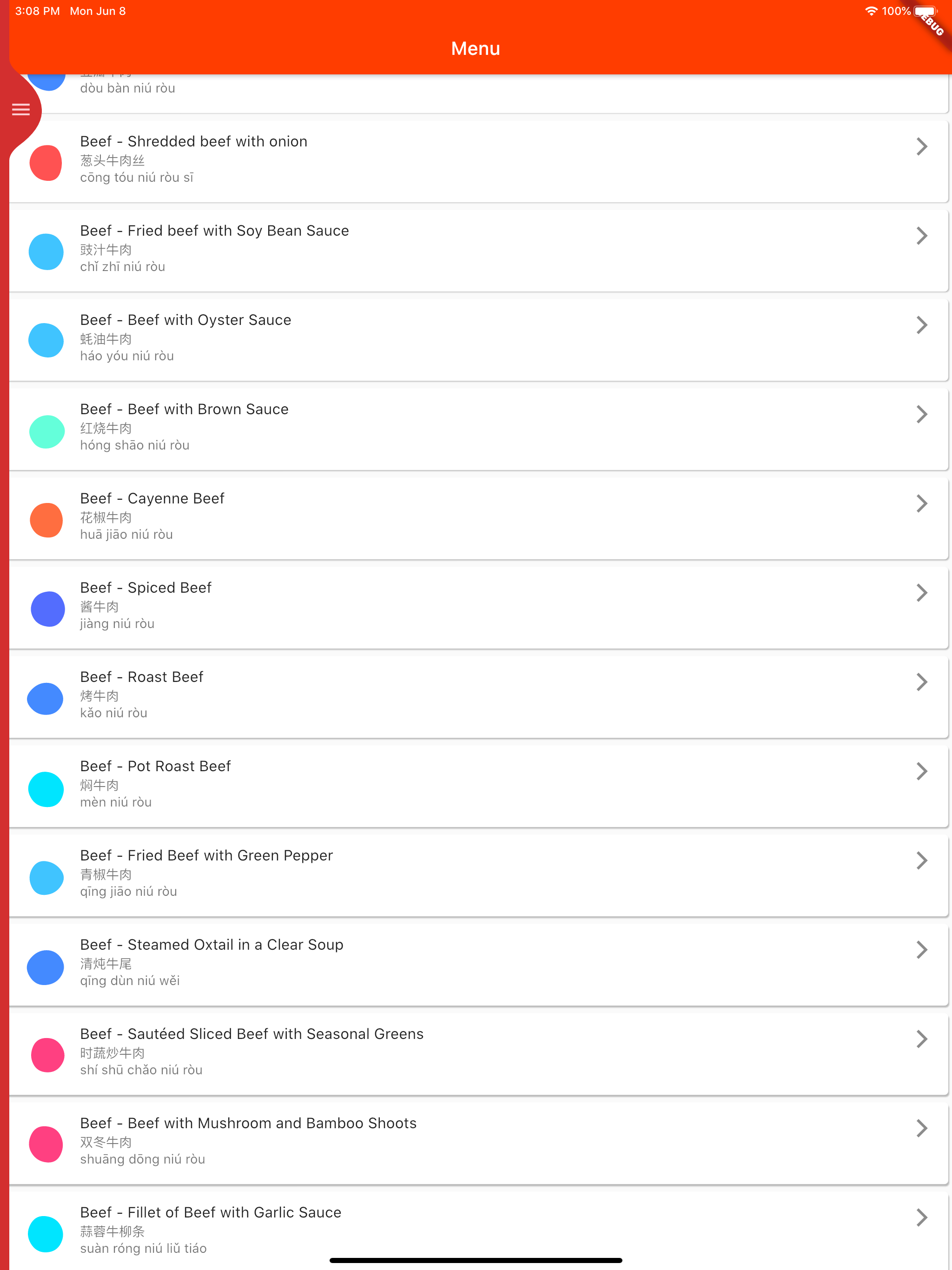Select Beef - Cayenne Beef title text
This screenshot has height=1270, width=952.
point(152,498)
